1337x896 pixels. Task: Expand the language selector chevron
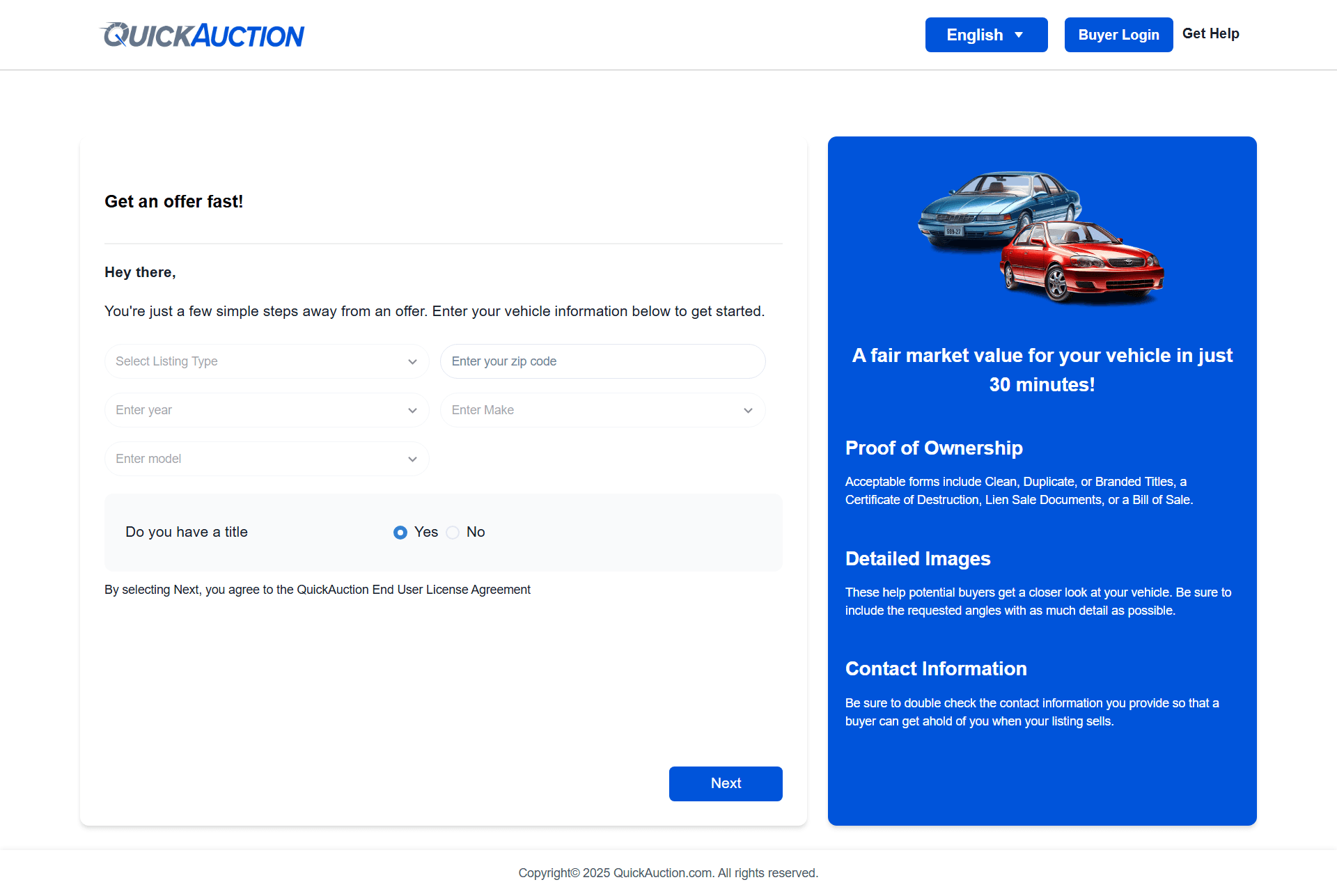tap(1019, 34)
